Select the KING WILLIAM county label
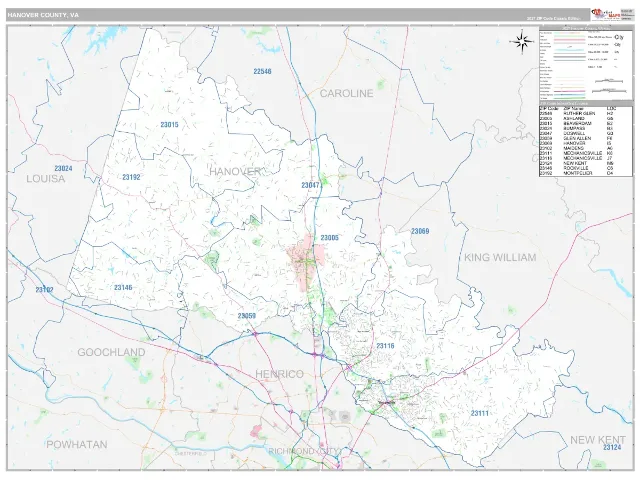 (500, 258)
